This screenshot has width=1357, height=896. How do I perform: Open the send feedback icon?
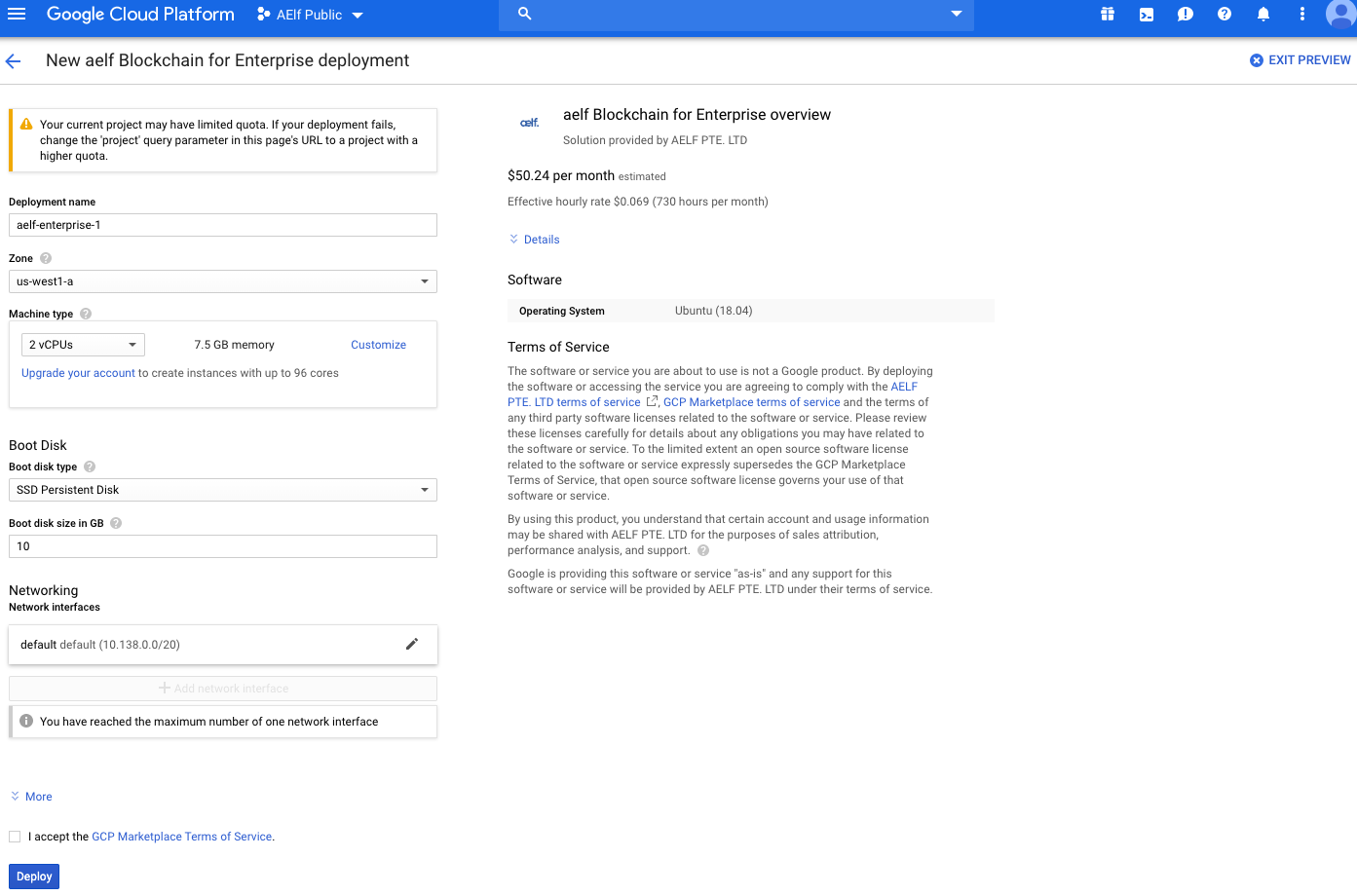click(1186, 14)
